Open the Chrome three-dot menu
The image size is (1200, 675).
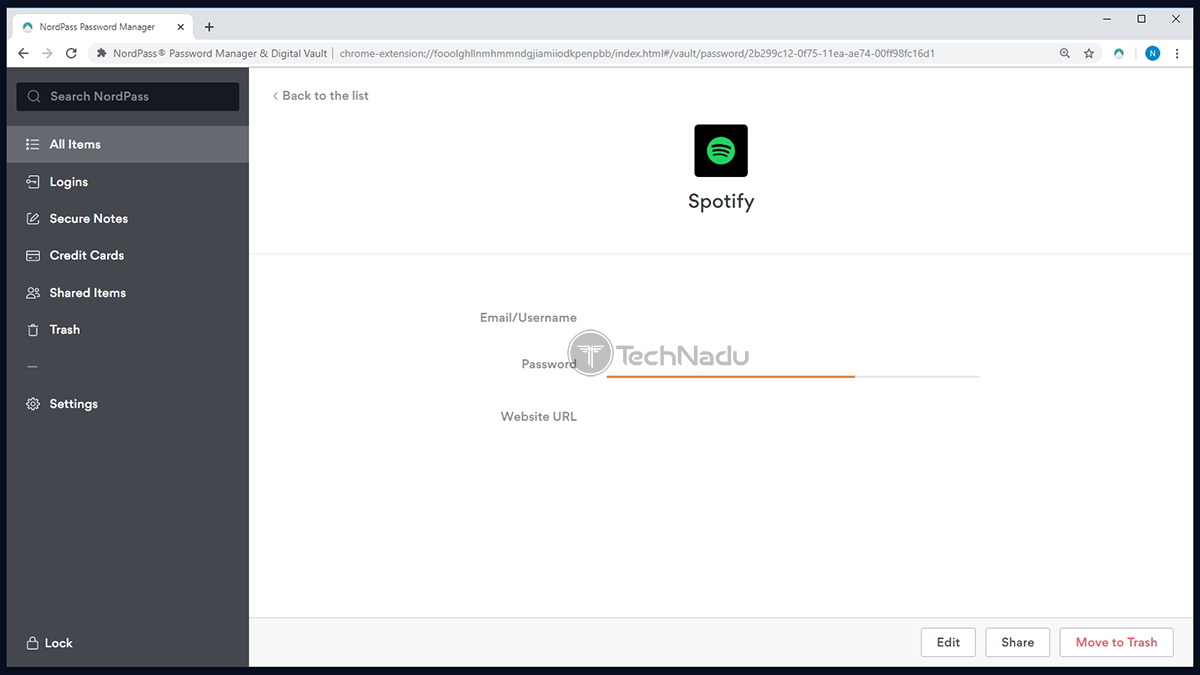pos(1178,54)
